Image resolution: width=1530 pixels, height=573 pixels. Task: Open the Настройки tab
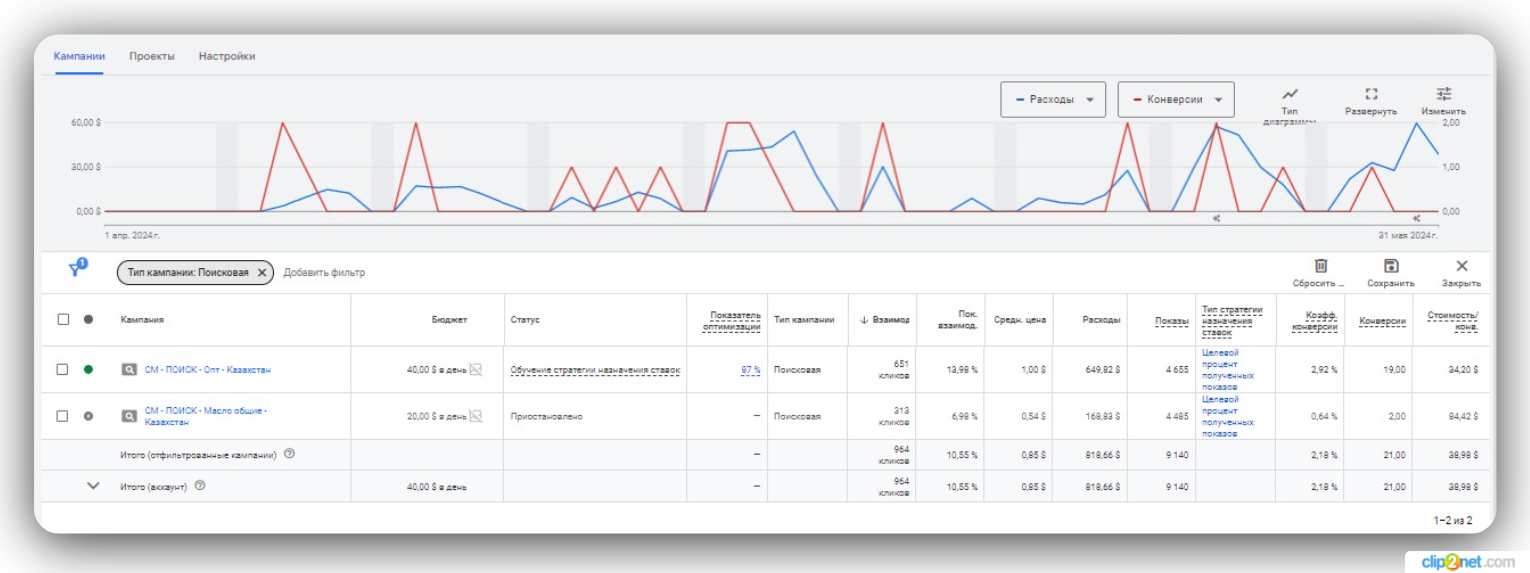[x=227, y=56]
